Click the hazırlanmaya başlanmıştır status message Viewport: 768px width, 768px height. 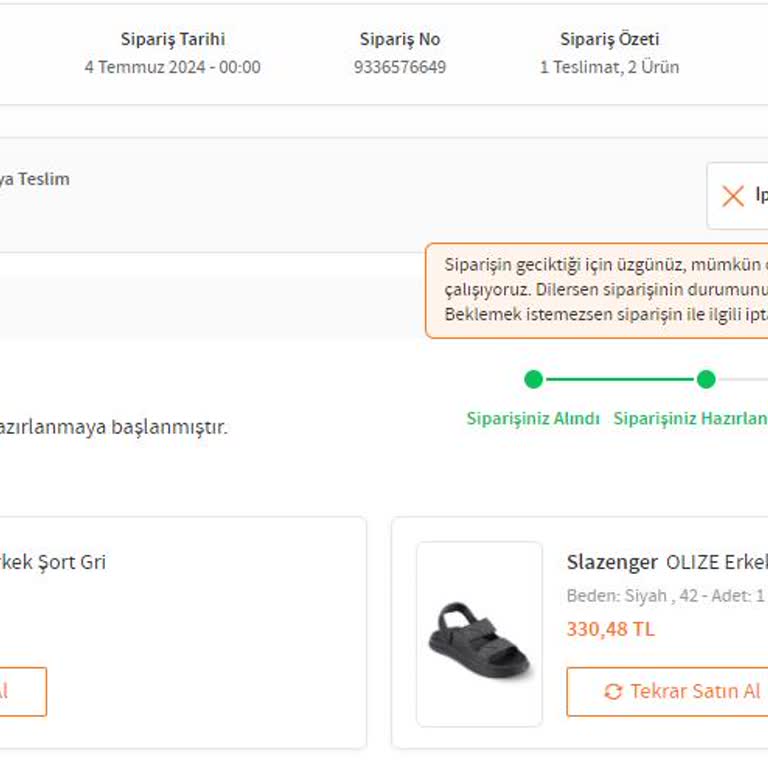click(114, 427)
